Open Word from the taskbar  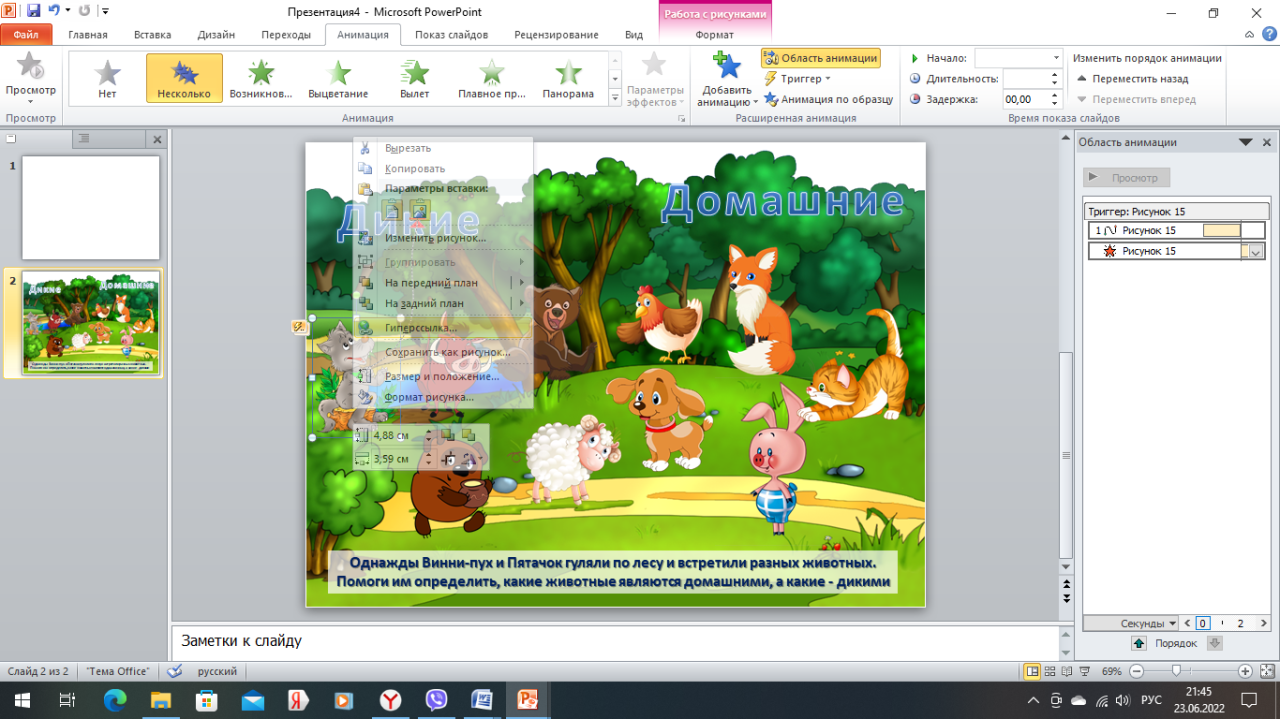click(482, 699)
